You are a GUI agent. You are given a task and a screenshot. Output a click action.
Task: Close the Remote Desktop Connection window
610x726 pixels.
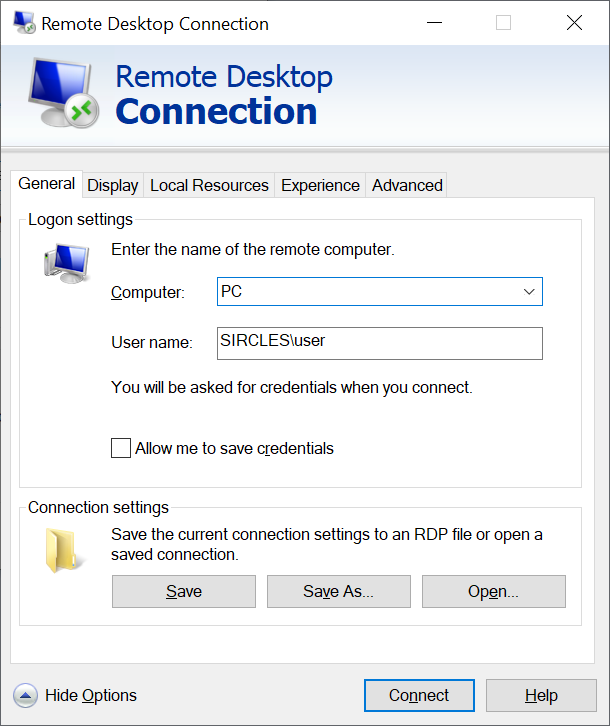[574, 23]
